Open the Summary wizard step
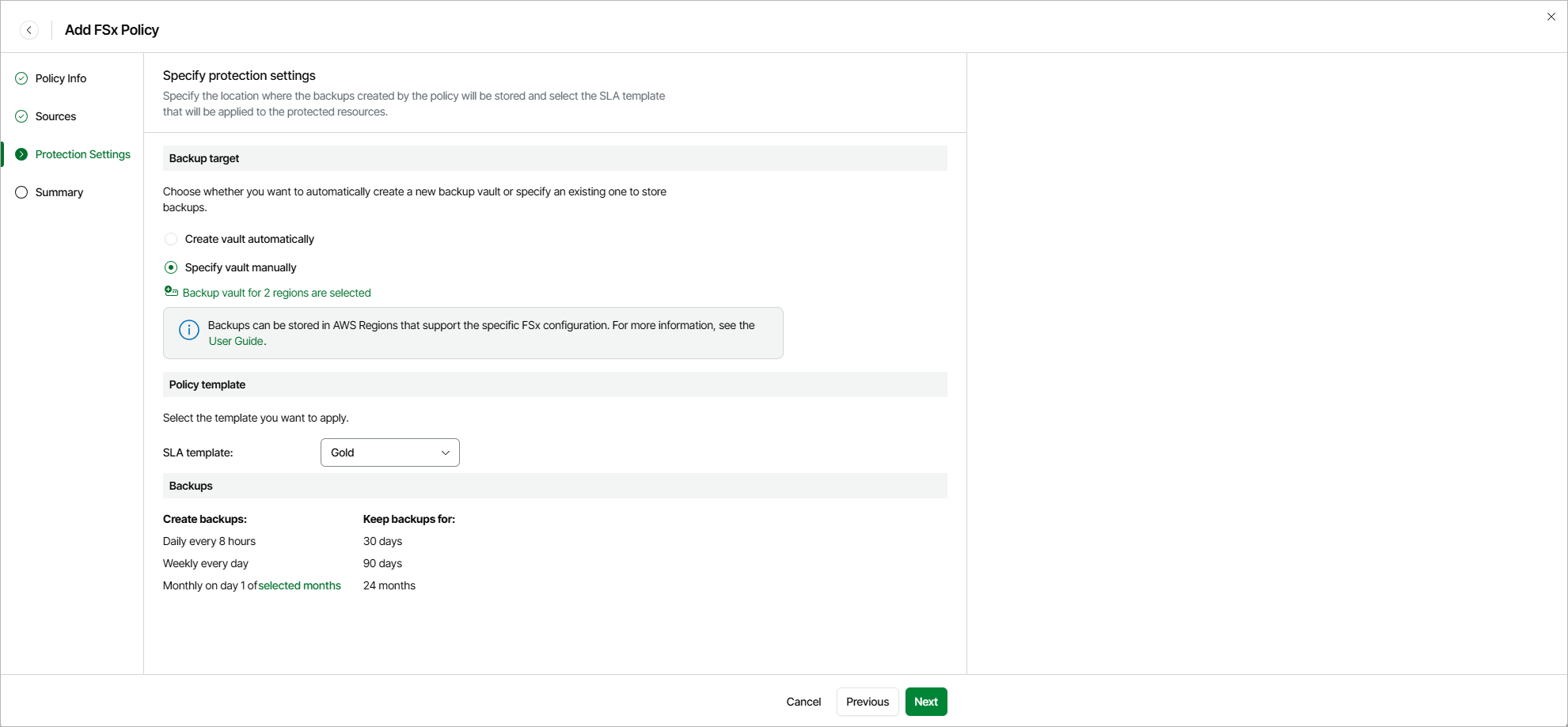1568x727 pixels. (59, 192)
